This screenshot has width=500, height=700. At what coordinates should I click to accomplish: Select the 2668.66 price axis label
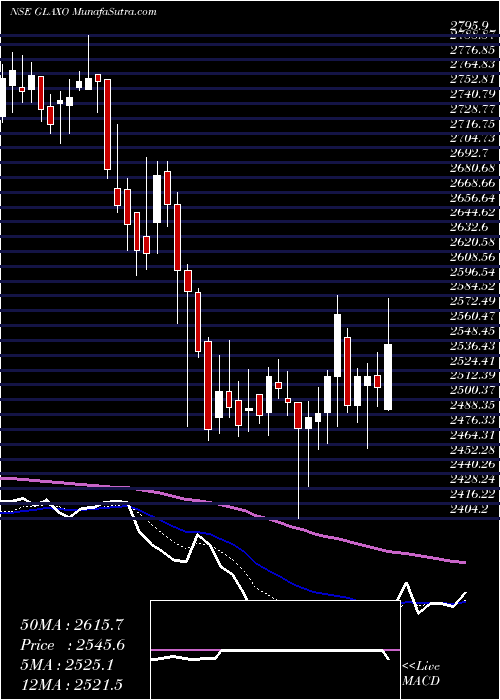(x=473, y=183)
